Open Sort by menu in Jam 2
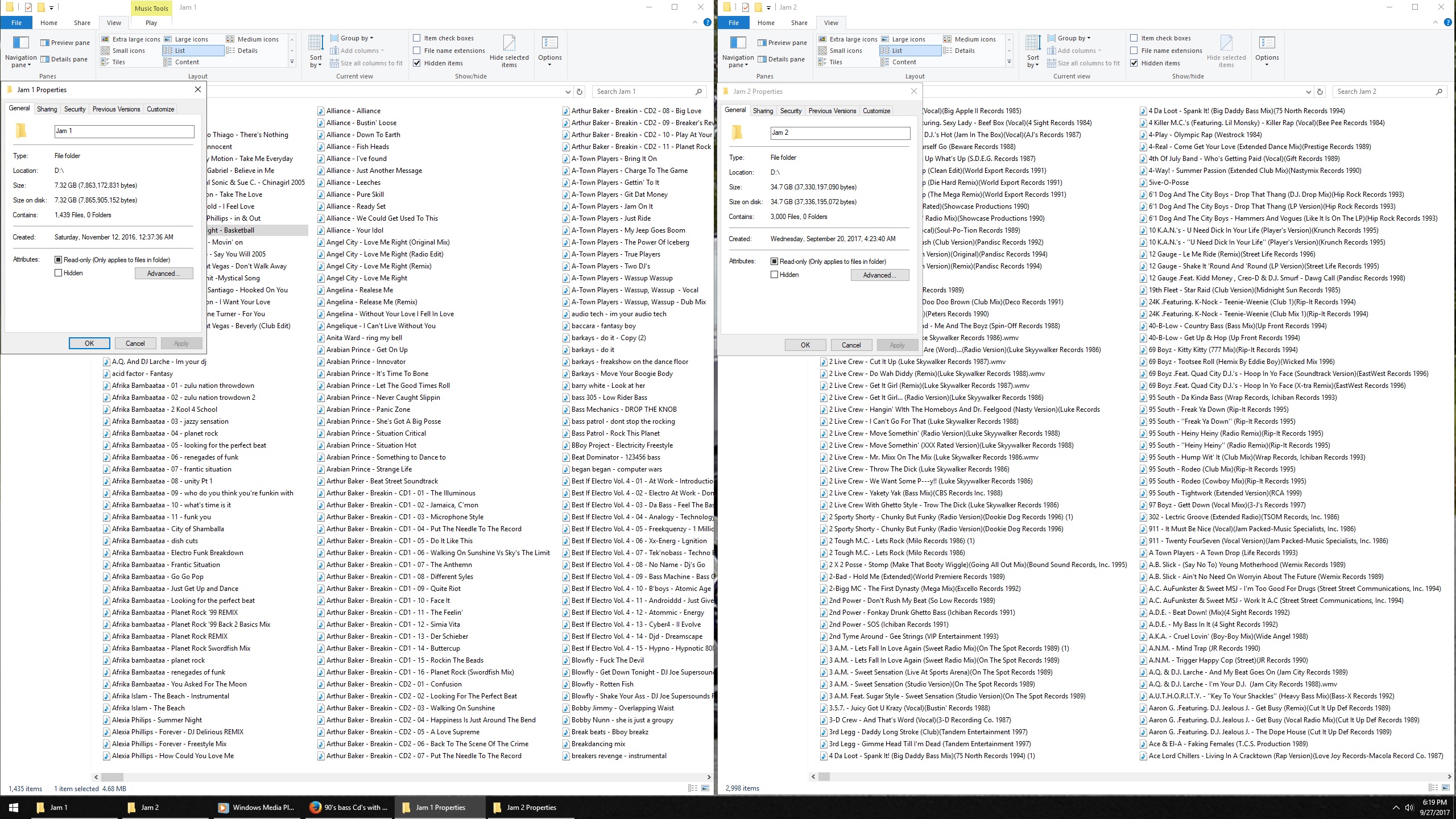Image resolution: width=1456 pixels, height=819 pixels. [x=1033, y=52]
